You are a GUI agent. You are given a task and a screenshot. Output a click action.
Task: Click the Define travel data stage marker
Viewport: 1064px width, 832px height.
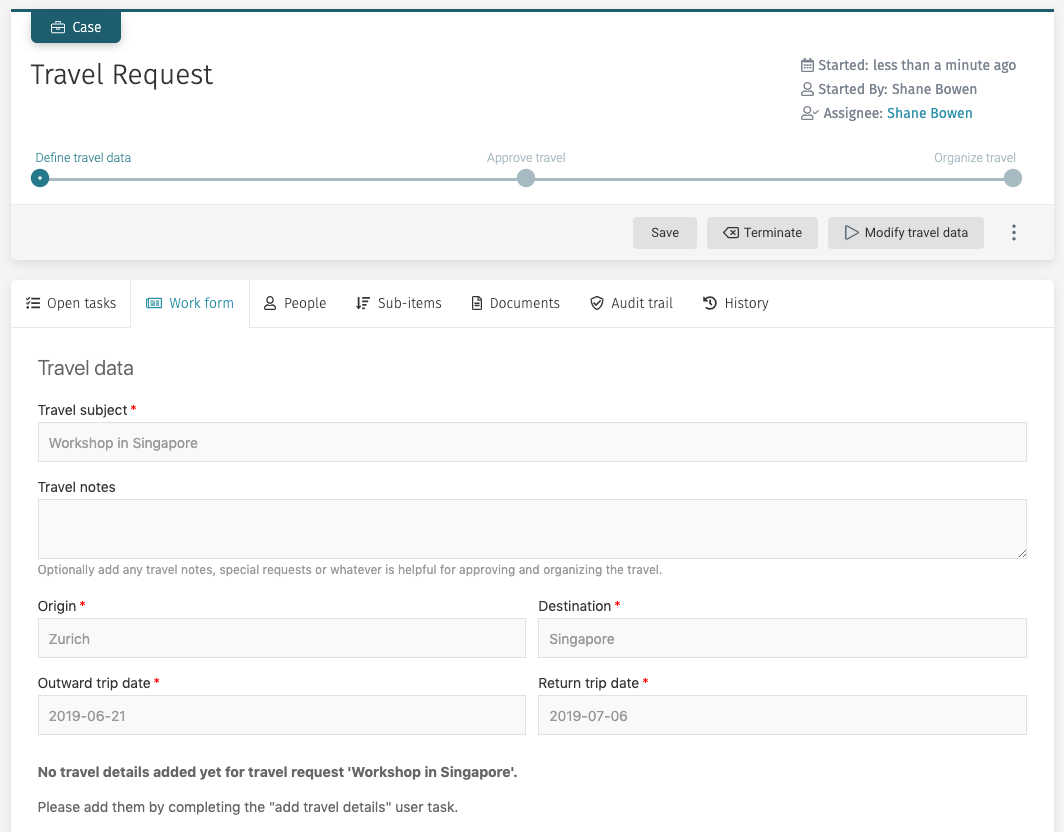click(x=40, y=178)
